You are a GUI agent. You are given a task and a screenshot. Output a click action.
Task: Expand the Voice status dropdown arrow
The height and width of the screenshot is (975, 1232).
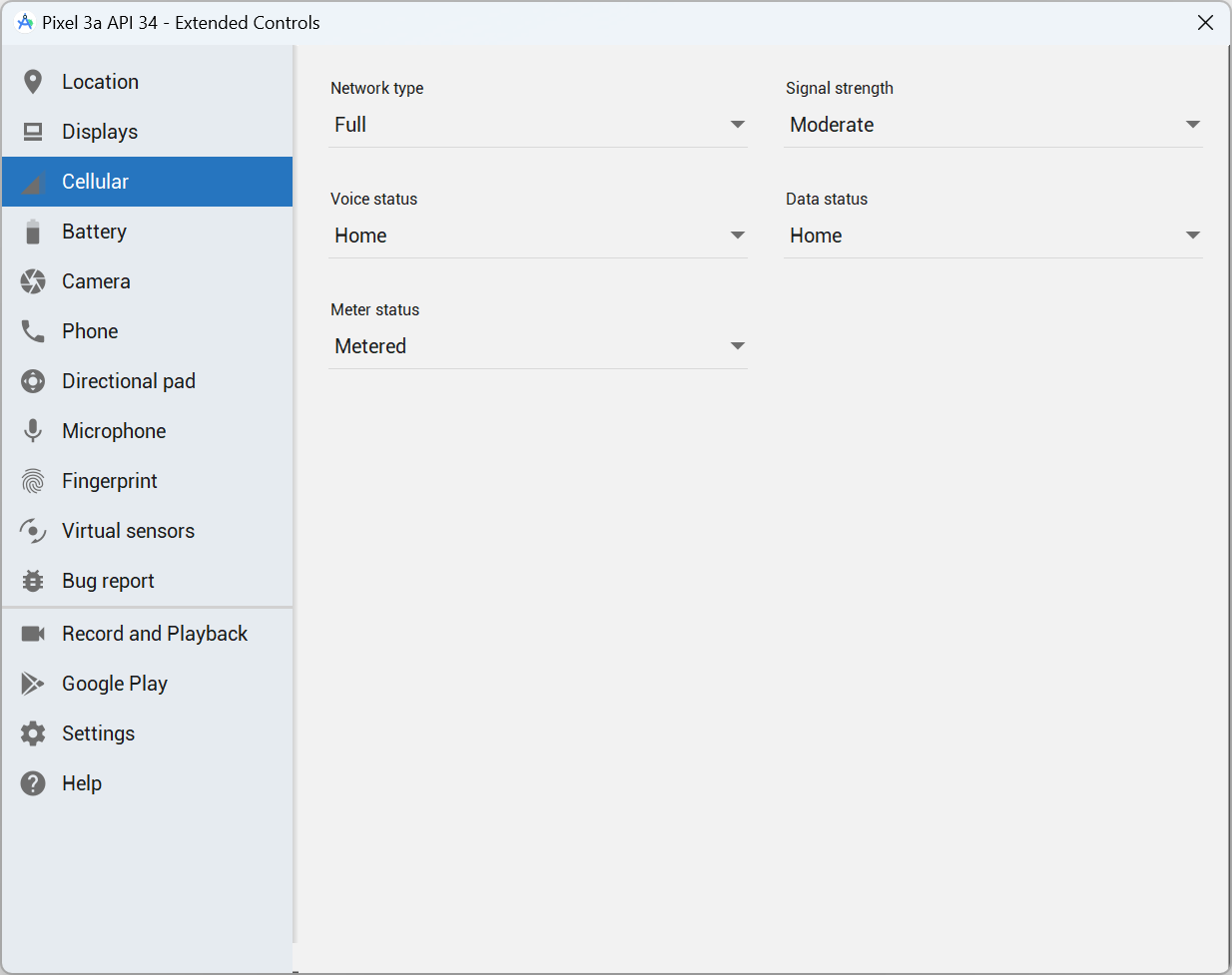coord(738,236)
